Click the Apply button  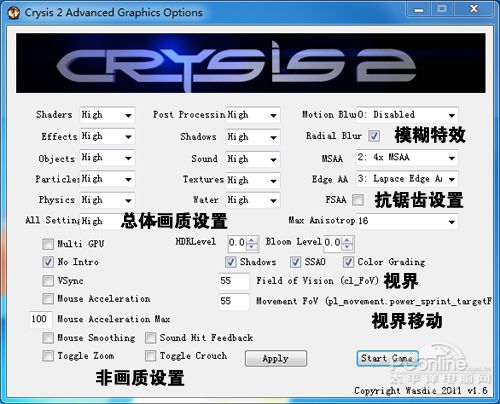point(276,359)
